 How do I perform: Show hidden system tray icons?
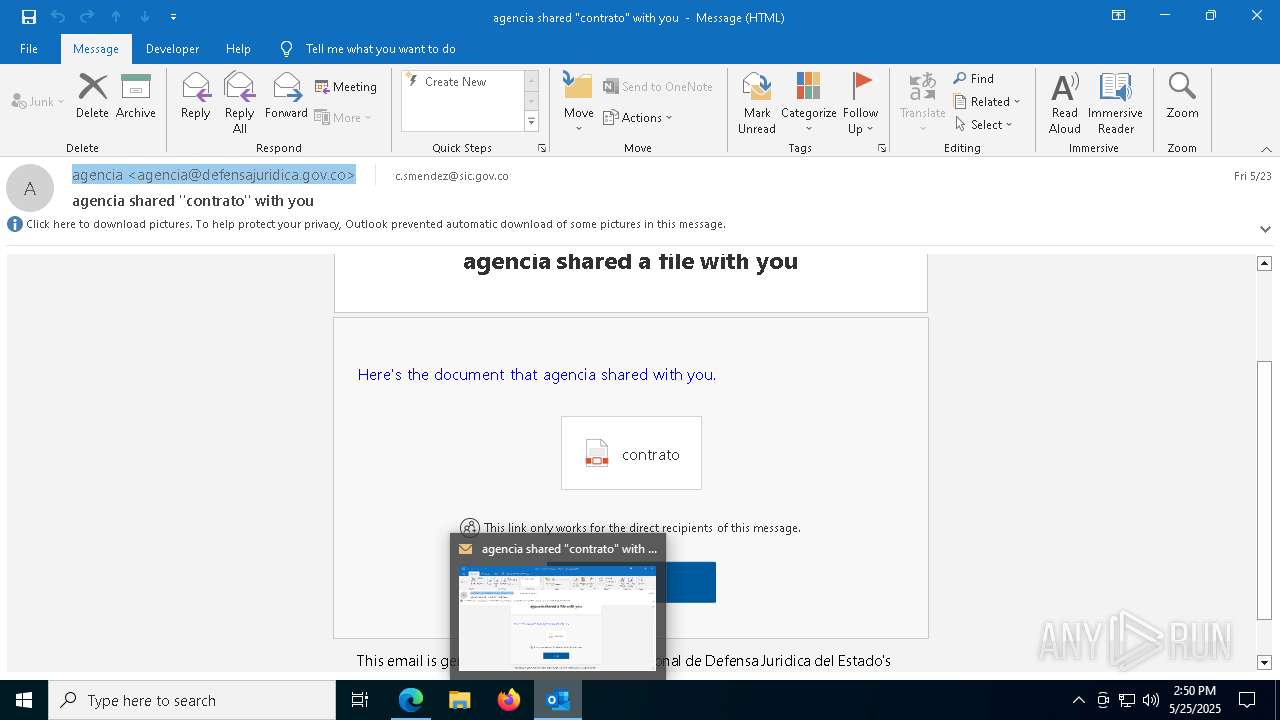(x=1079, y=700)
